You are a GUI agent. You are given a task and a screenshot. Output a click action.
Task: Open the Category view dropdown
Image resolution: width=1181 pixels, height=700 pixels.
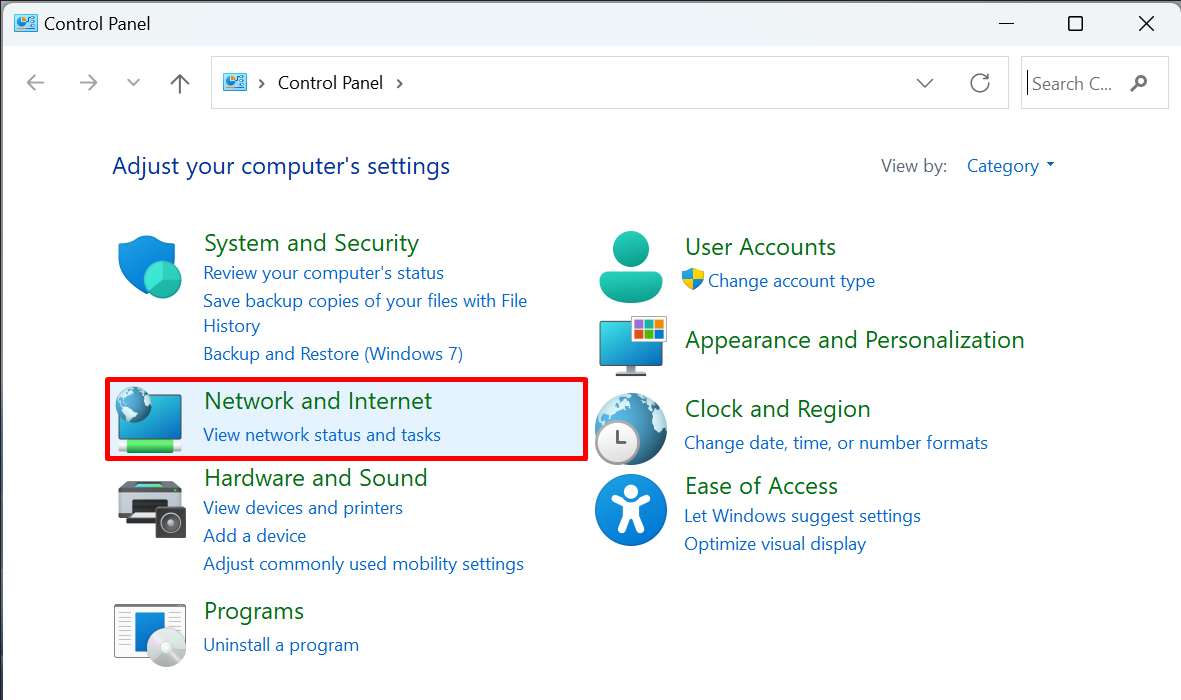tap(1009, 166)
